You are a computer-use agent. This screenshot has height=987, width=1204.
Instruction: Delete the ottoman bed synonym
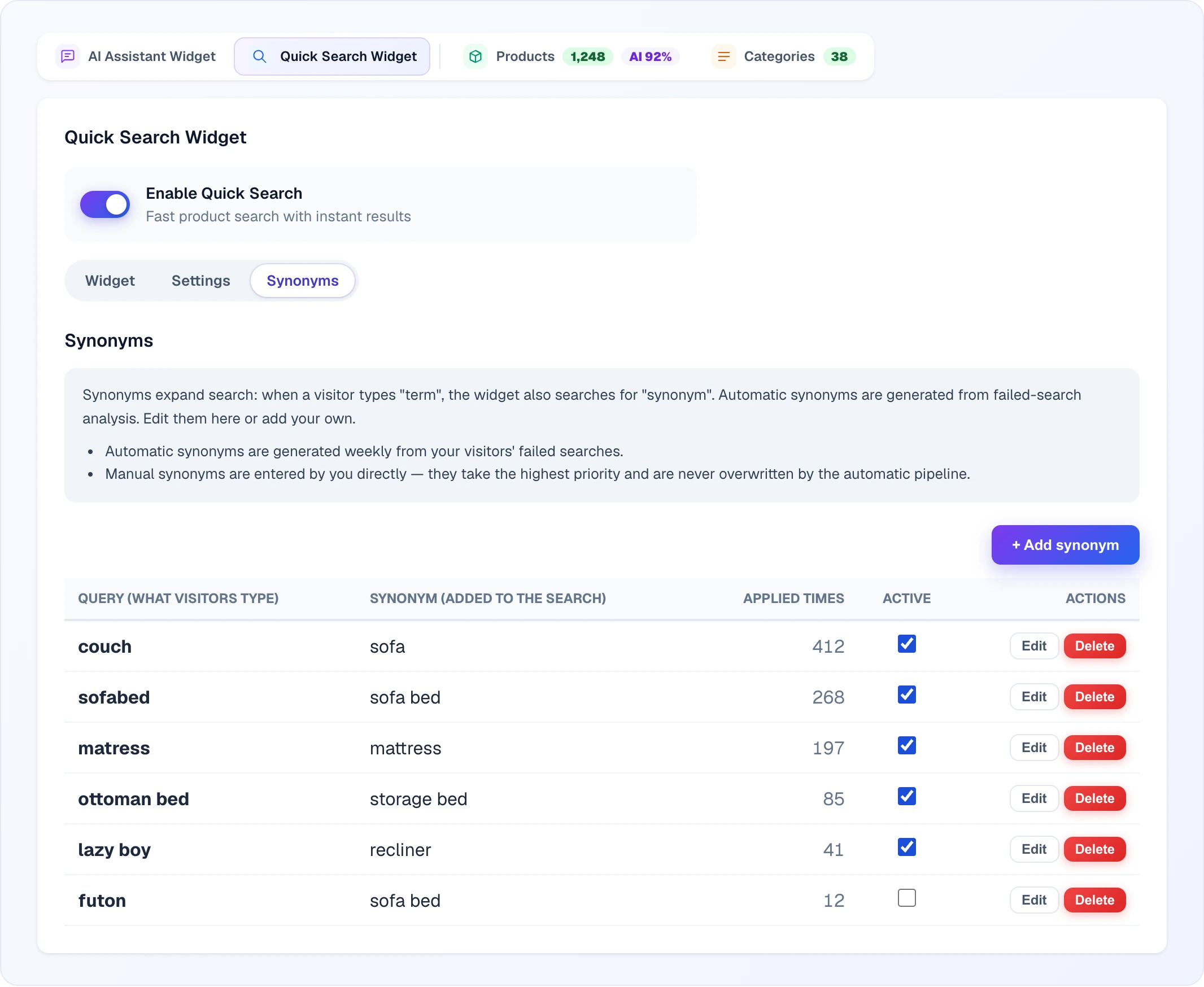1094,799
